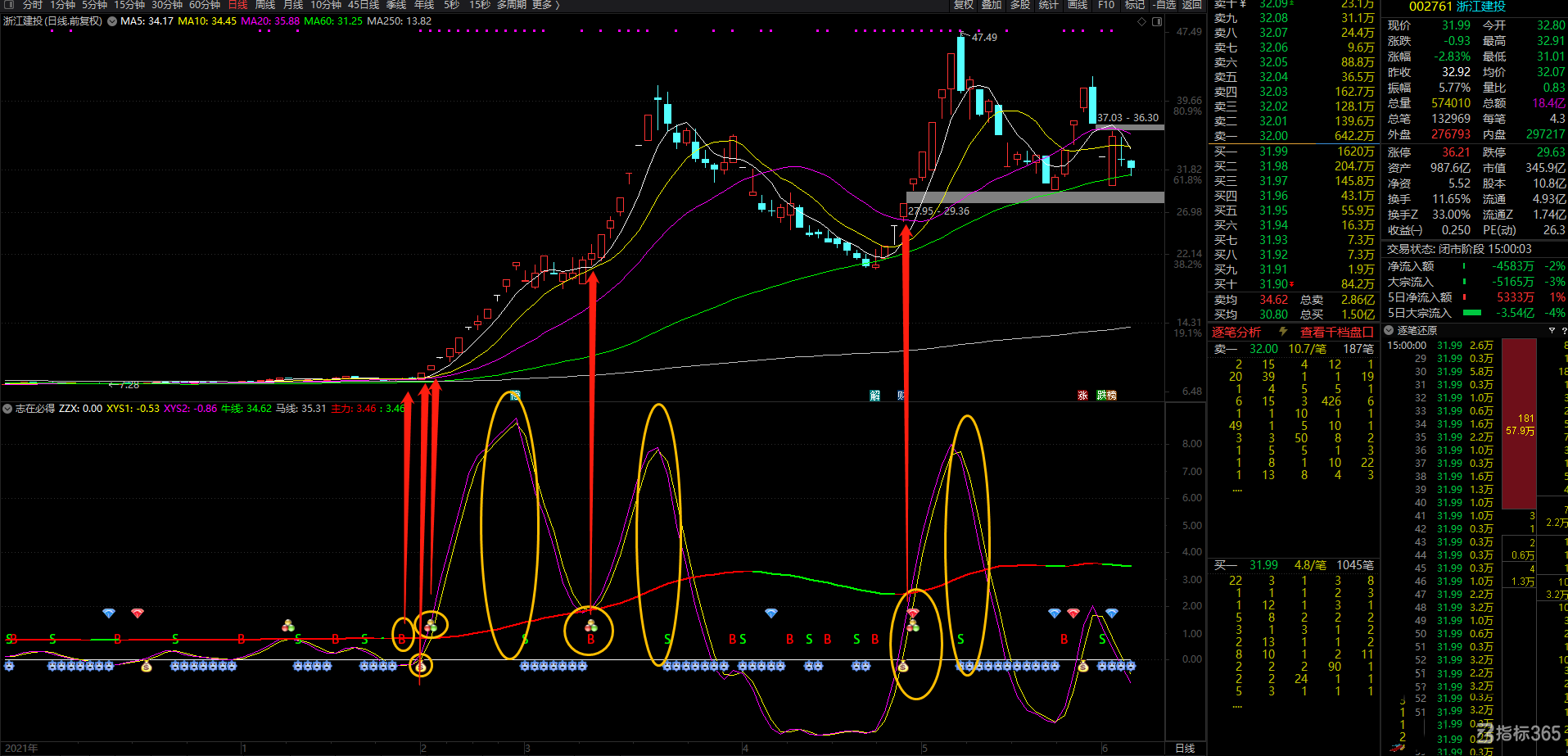Open F10 company info

point(1106,5)
